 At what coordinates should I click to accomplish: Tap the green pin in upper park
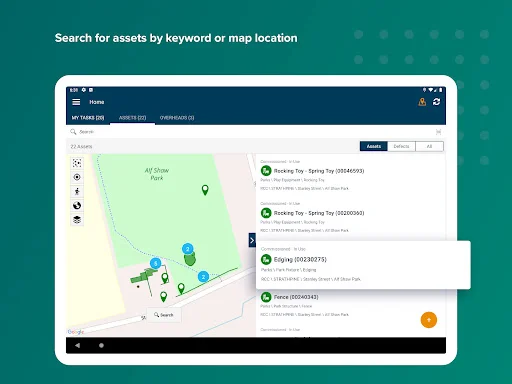pos(205,190)
